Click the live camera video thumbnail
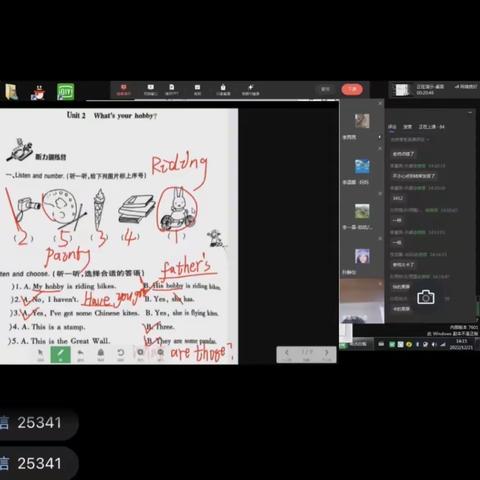Image resolution: width=480 pixels, height=480 pixels. point(362,302)
